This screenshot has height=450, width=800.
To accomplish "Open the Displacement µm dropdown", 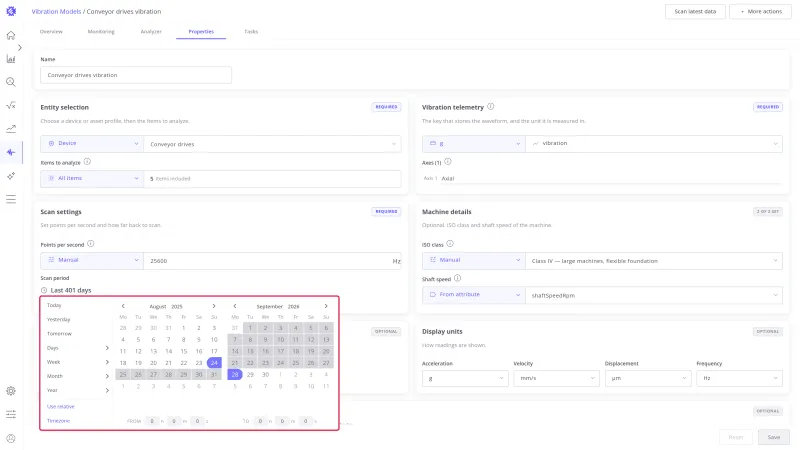I will pyautogui.click(x=648, y=378).
